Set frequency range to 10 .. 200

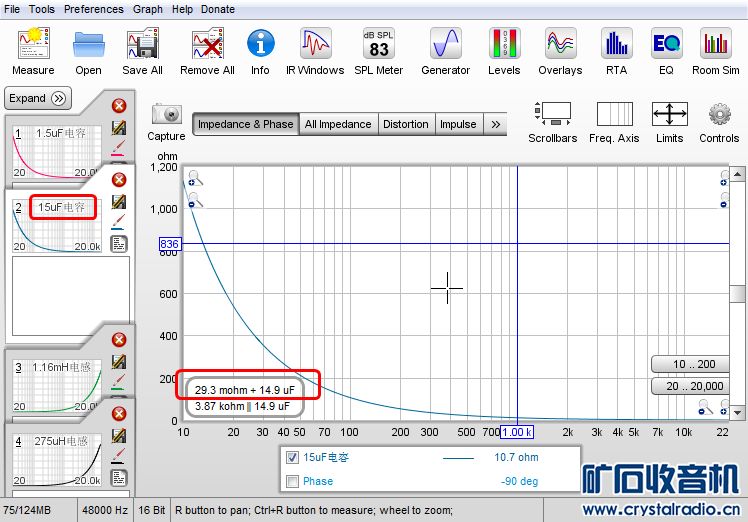693,364
